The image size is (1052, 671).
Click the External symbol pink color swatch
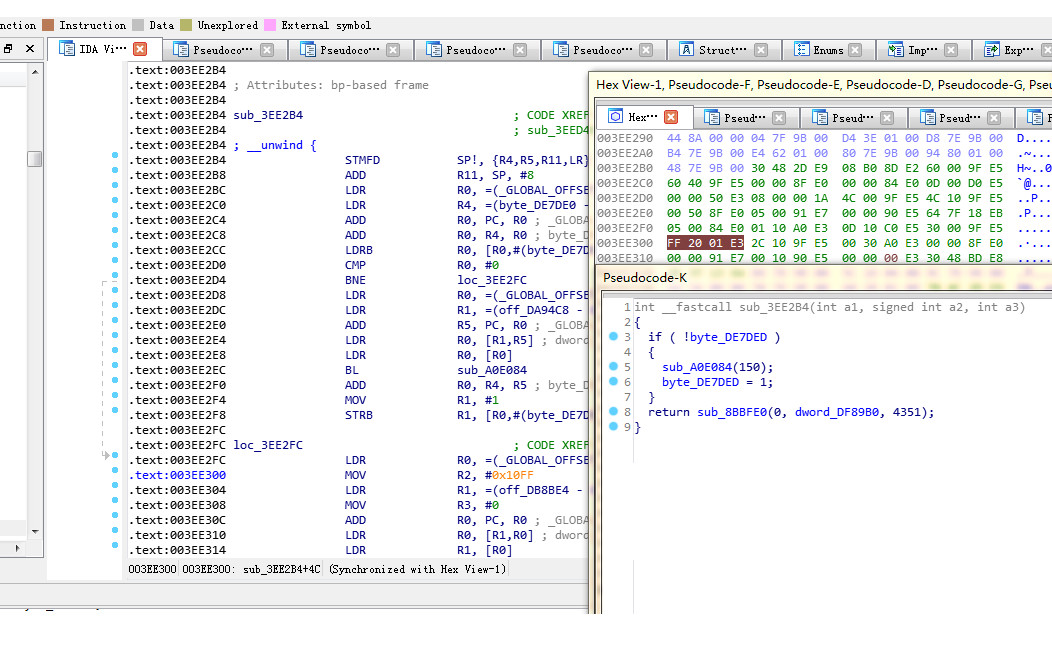click(x=270, y=25)
